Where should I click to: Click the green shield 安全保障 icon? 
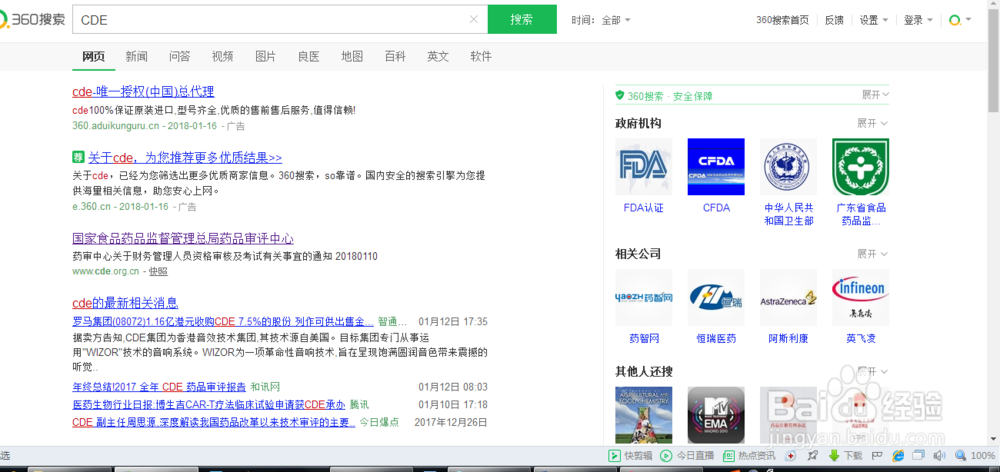coord(619,96)
